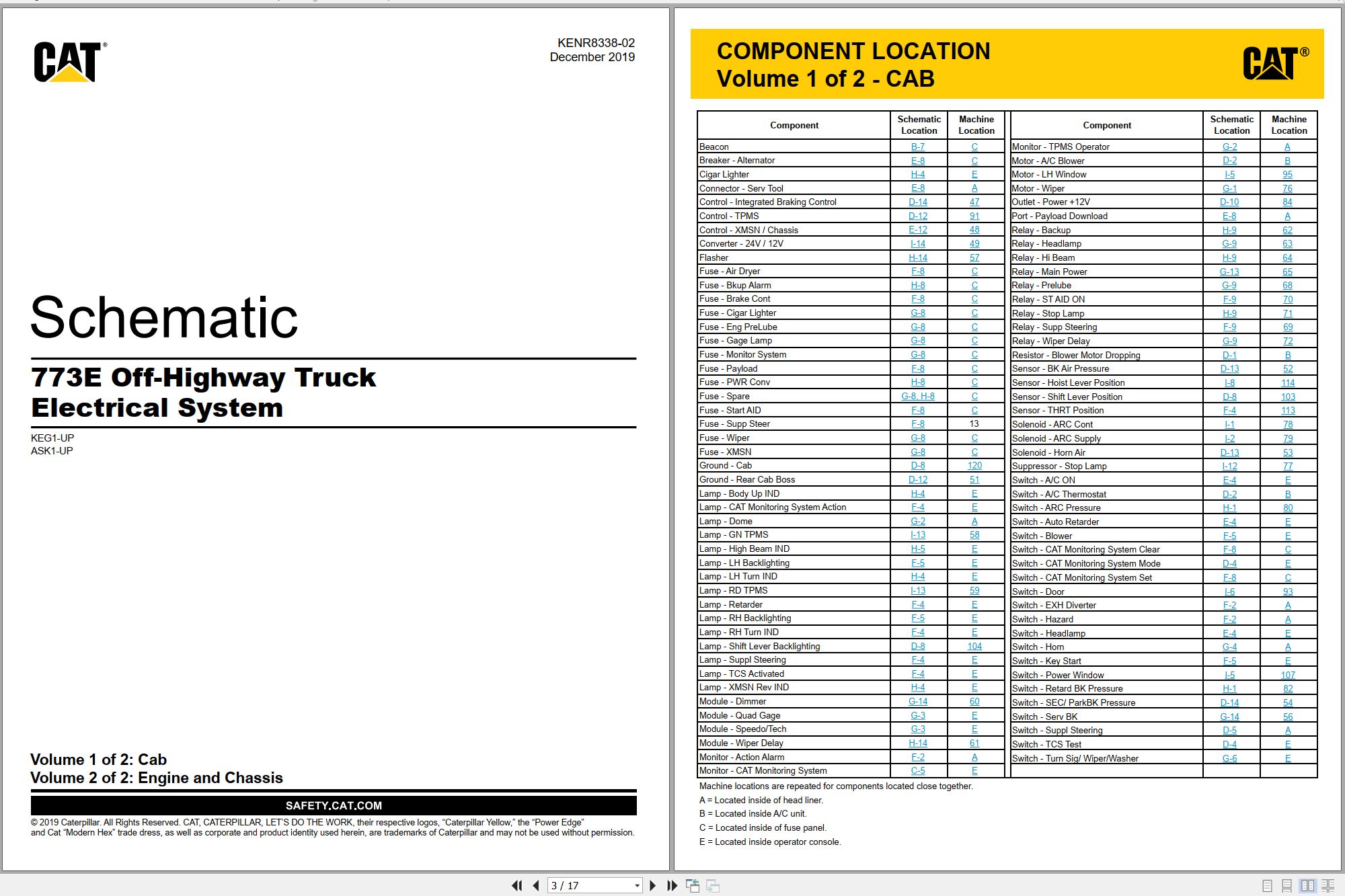
Task: Open the G-8, H-8 link for Fuse - Spare
Action: point(917,396)
